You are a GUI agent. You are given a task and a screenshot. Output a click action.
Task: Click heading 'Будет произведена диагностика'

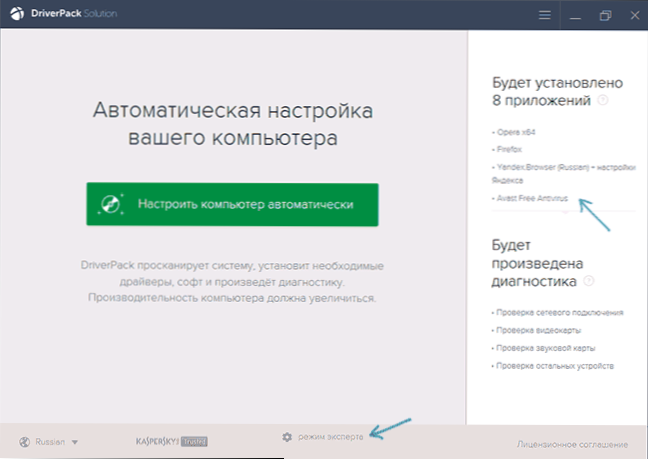coord(537,263)
